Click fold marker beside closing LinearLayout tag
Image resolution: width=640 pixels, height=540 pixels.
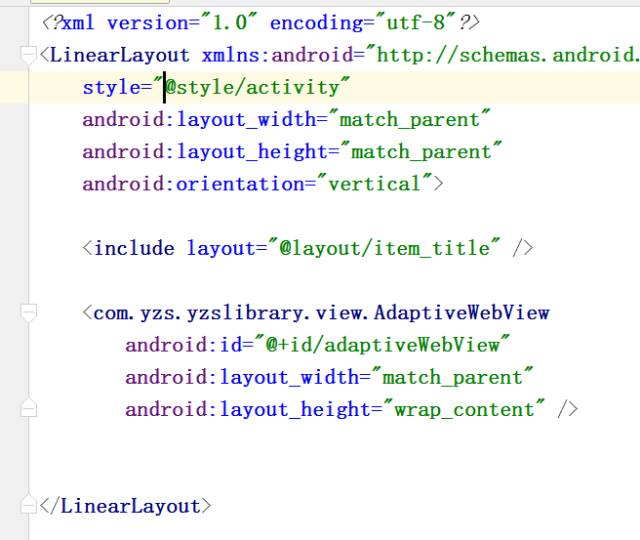[x=28, y=504]
